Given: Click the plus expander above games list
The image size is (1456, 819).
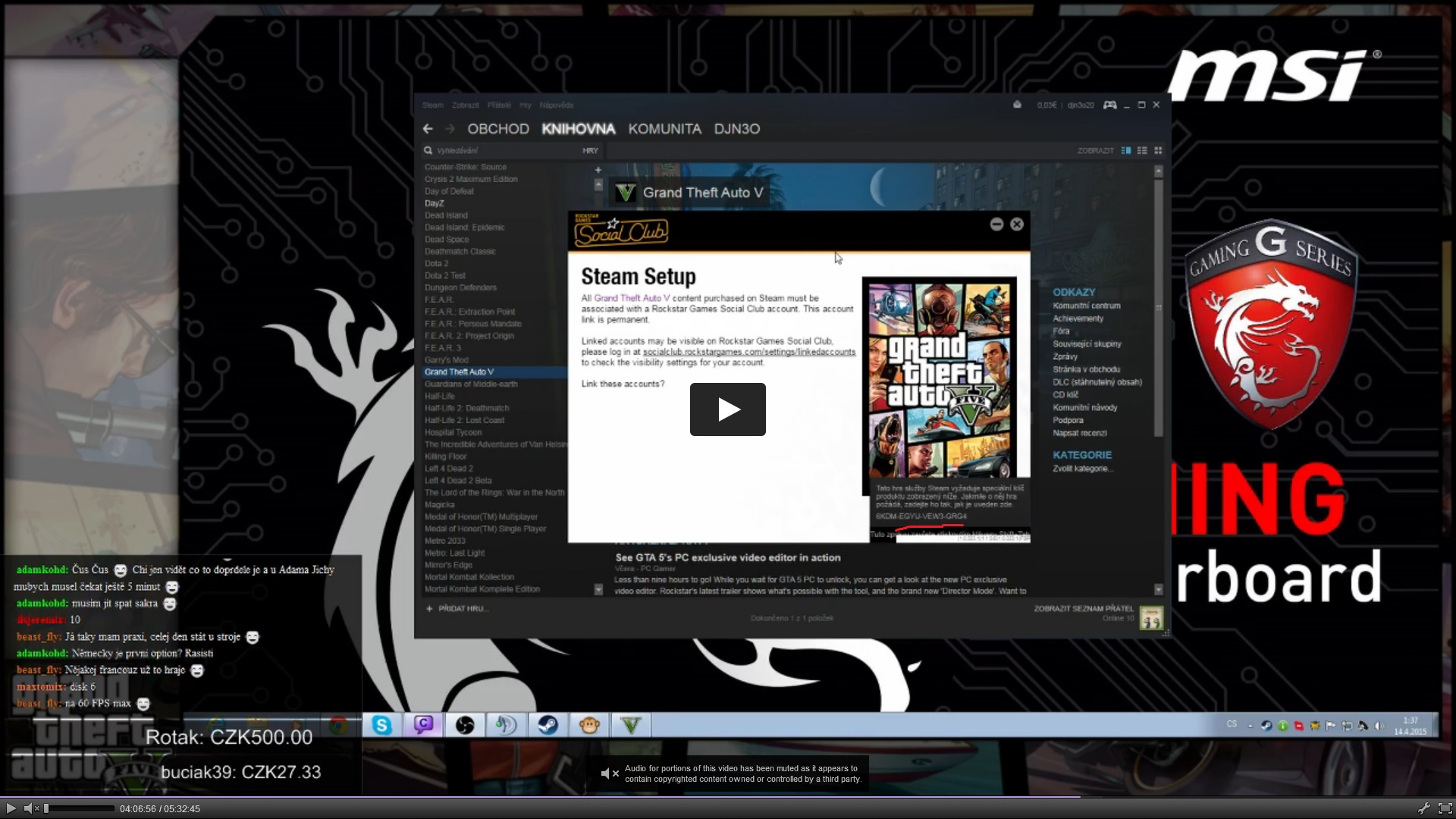Looking at the screenshot, I should tap(598, 170).
